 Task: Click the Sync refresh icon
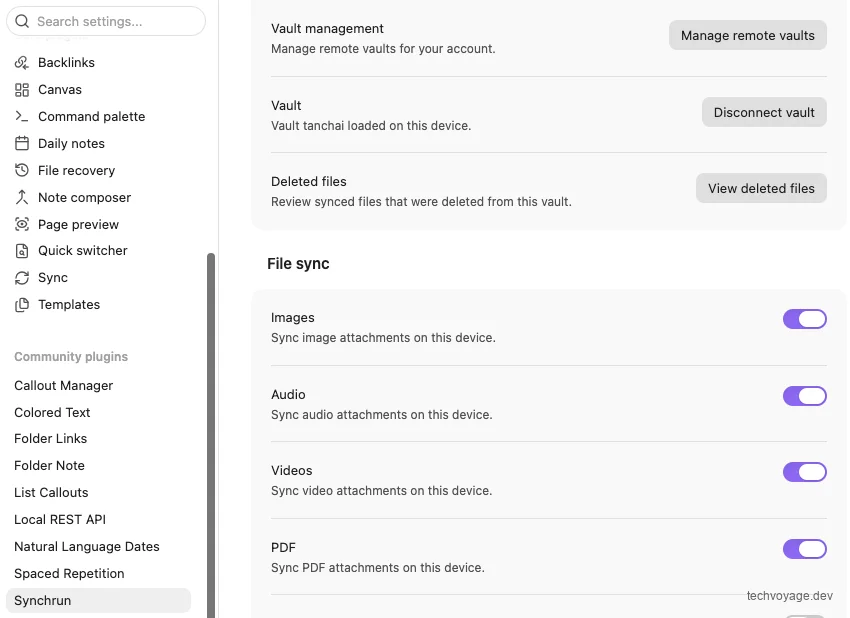pos(22,278)
